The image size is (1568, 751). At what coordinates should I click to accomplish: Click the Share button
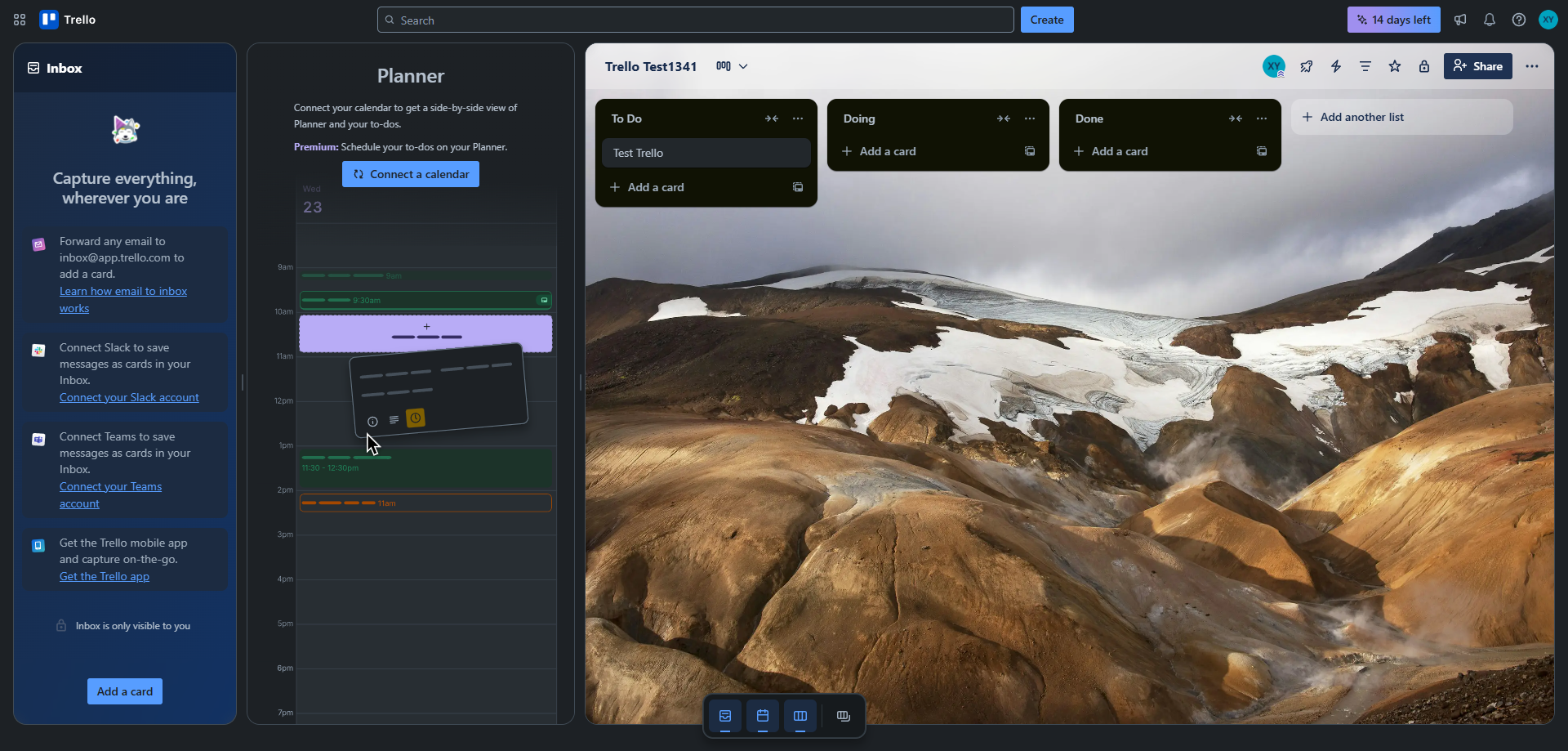[x=1478, y=66]
